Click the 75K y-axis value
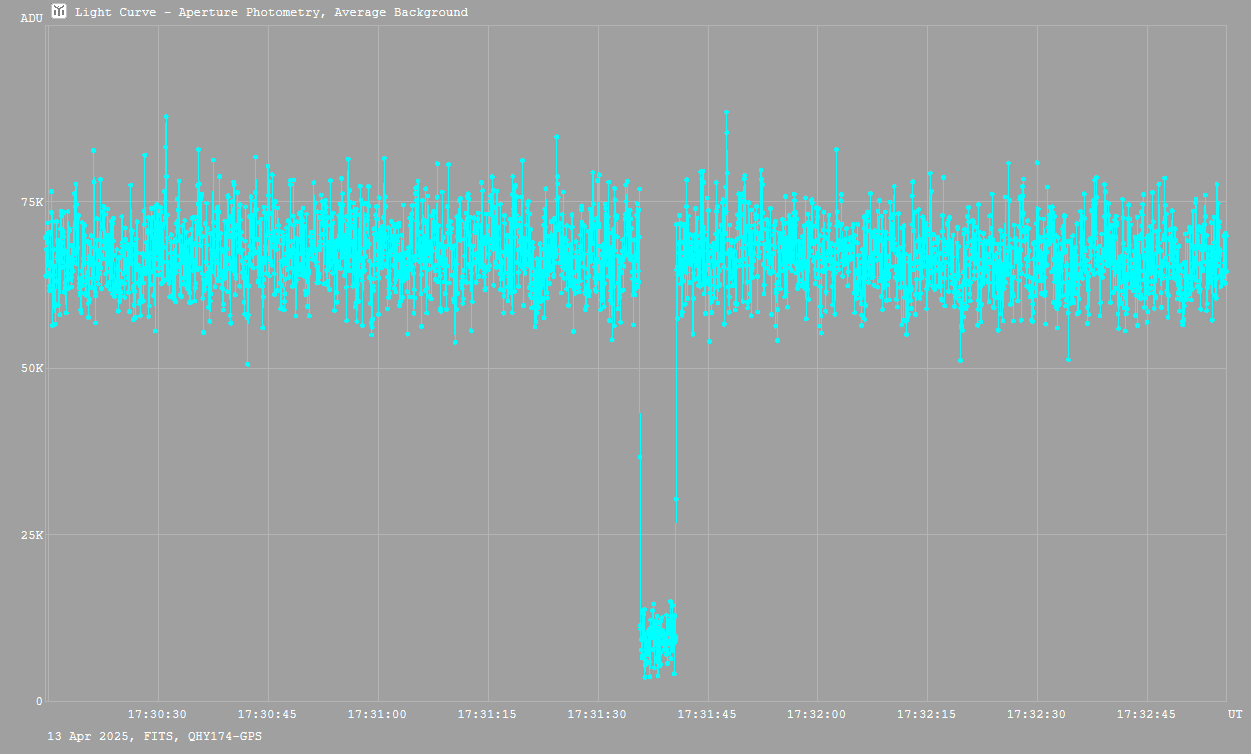Image resolution: width=1251 pixels, height=754 pixels. (x=33, y=202)
